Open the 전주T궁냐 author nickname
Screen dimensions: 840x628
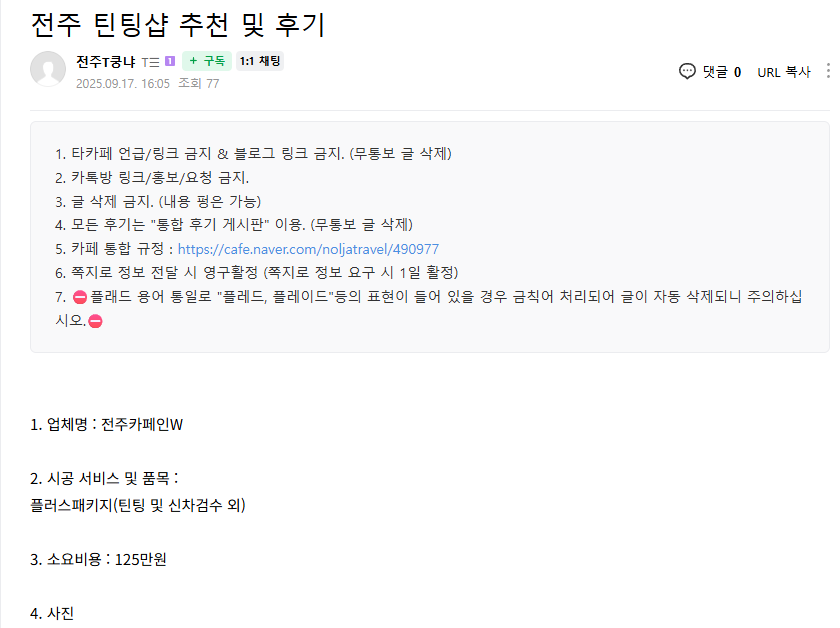[106, 62]
